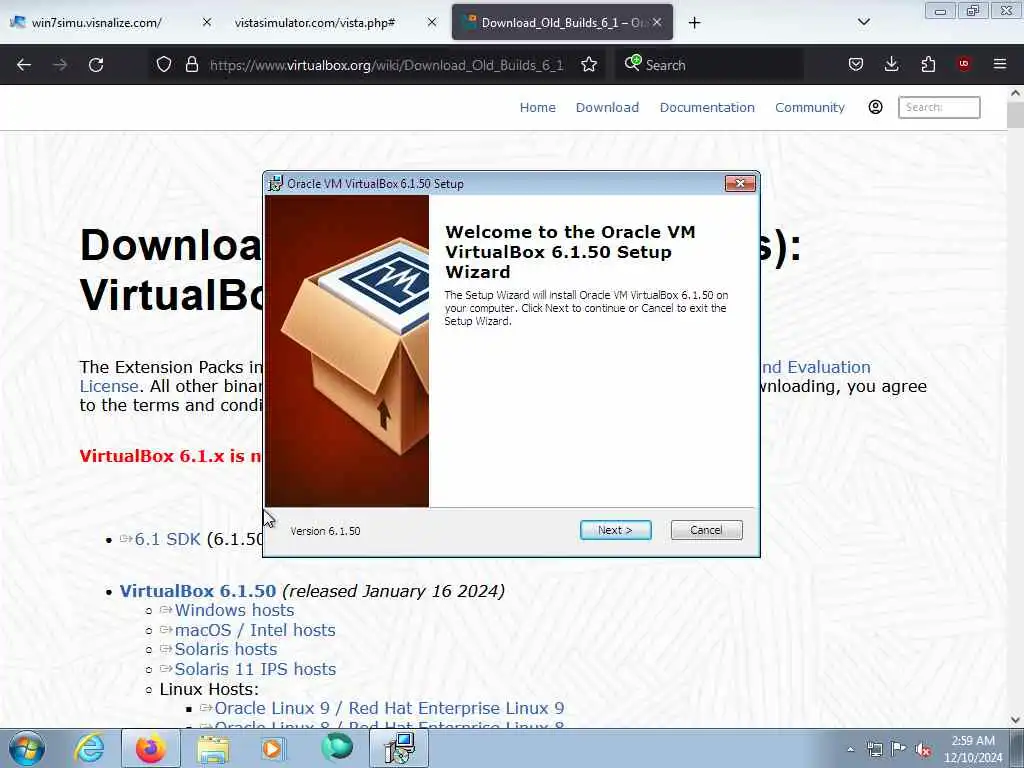Viewport: 1024px width, 768px height.
Task: Click the page scrollbar up arrow
Action: [1015, 93]
